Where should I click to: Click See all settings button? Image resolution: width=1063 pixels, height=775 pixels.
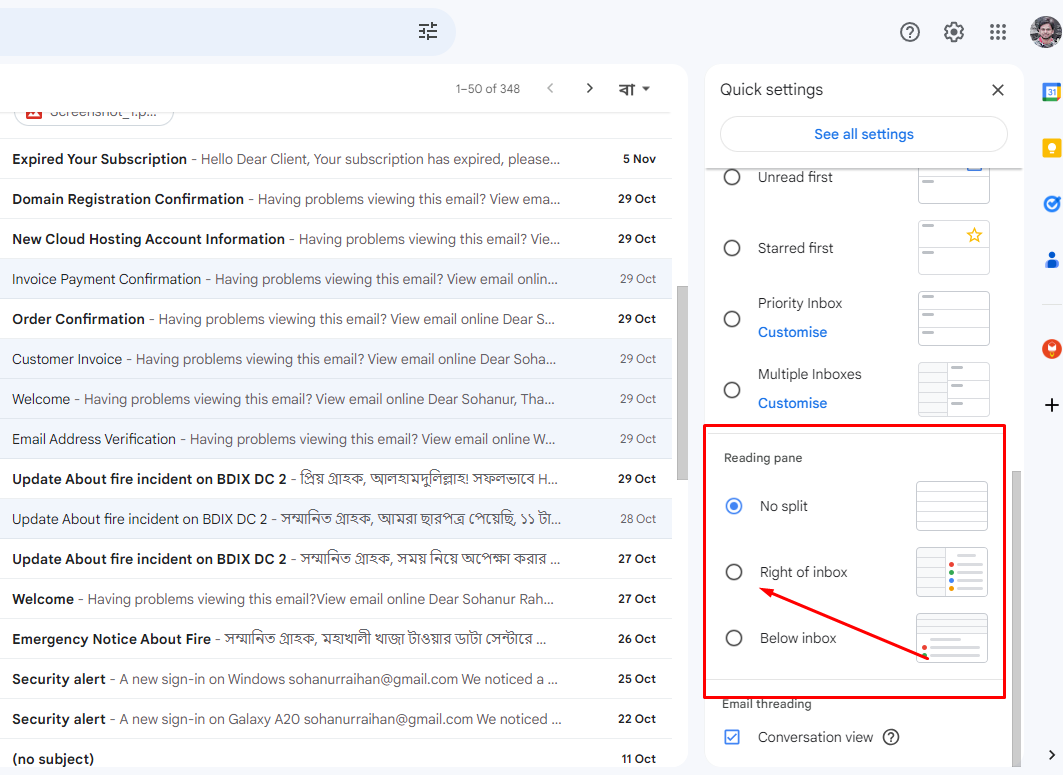(x=863, y=134)
